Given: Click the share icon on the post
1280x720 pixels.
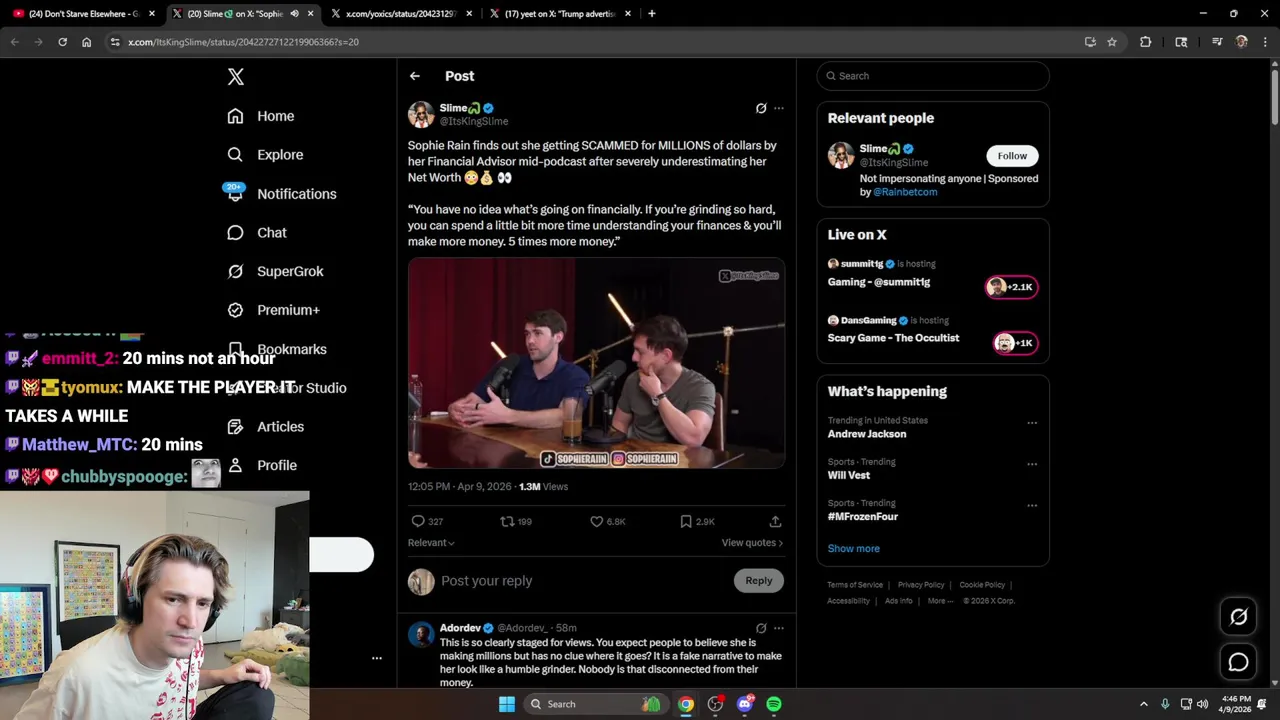Looking at the screenshot, I should click(x=775, y=521).
